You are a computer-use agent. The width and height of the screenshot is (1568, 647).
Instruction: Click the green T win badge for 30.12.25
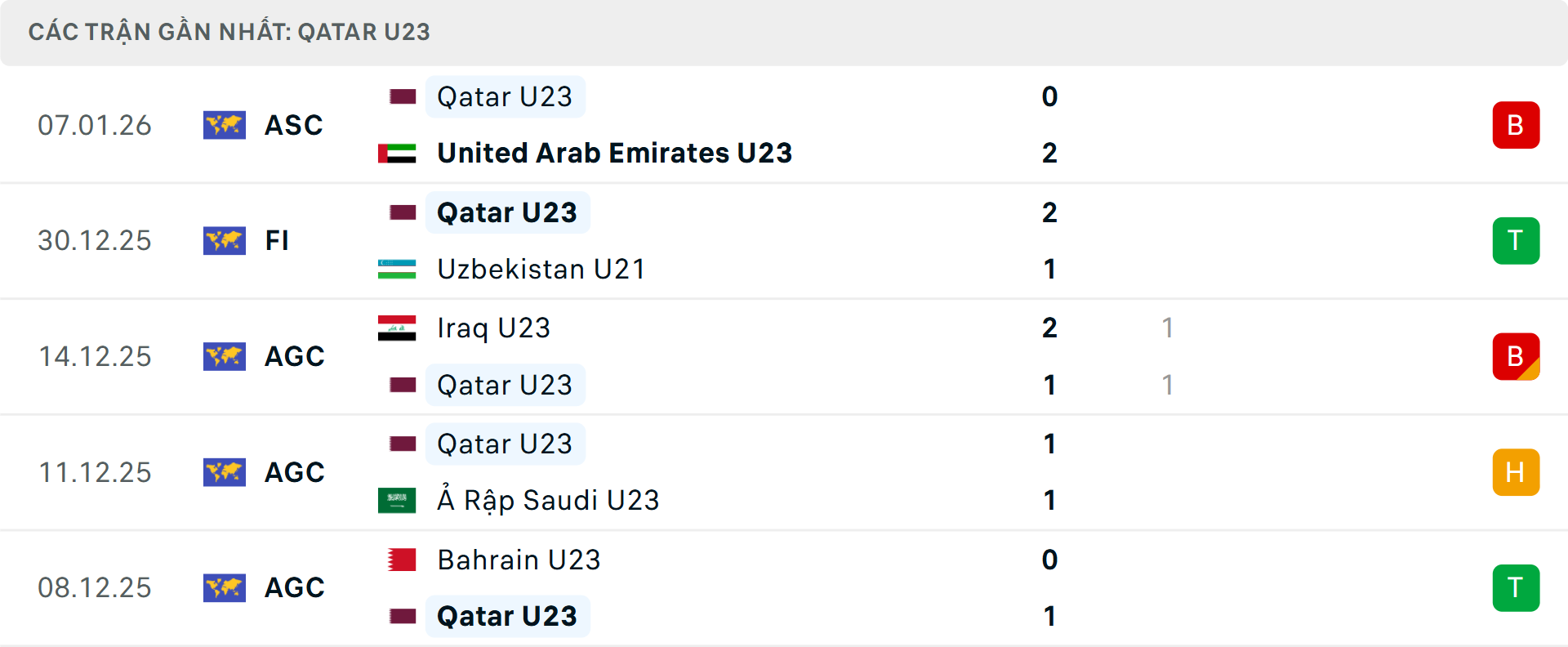point(1516,240)
